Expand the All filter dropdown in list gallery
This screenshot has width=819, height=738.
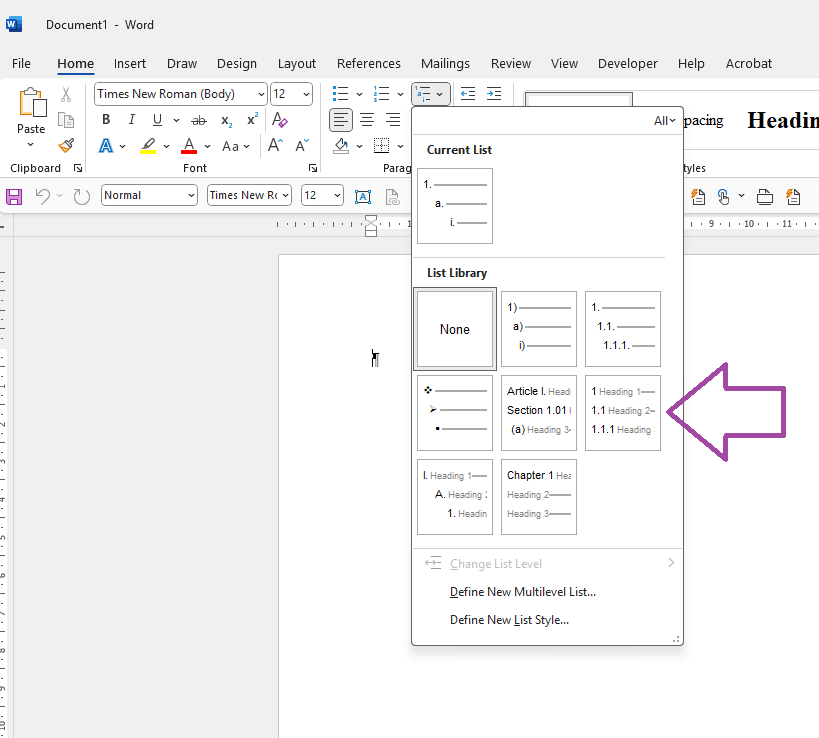click(664, 121)
